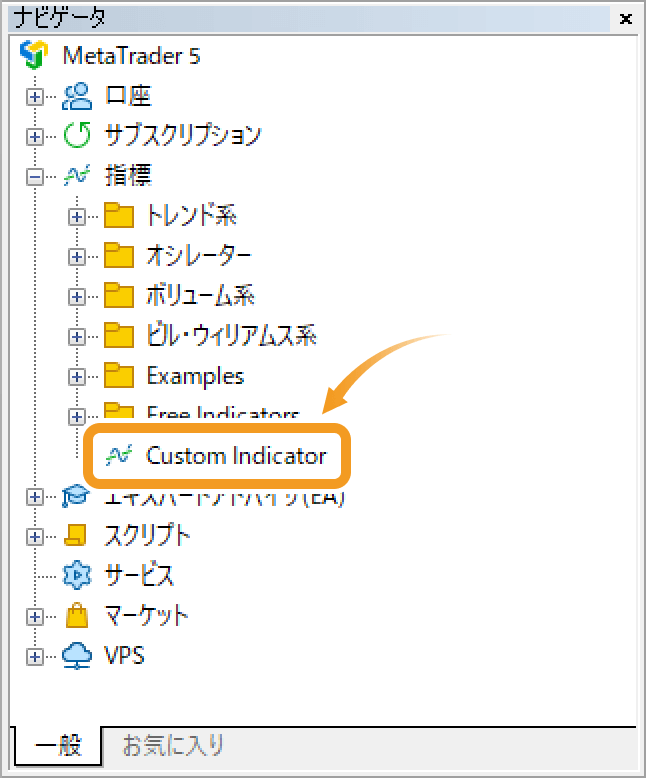Click the MetaTrader 5 logo icon

point(34,55)
